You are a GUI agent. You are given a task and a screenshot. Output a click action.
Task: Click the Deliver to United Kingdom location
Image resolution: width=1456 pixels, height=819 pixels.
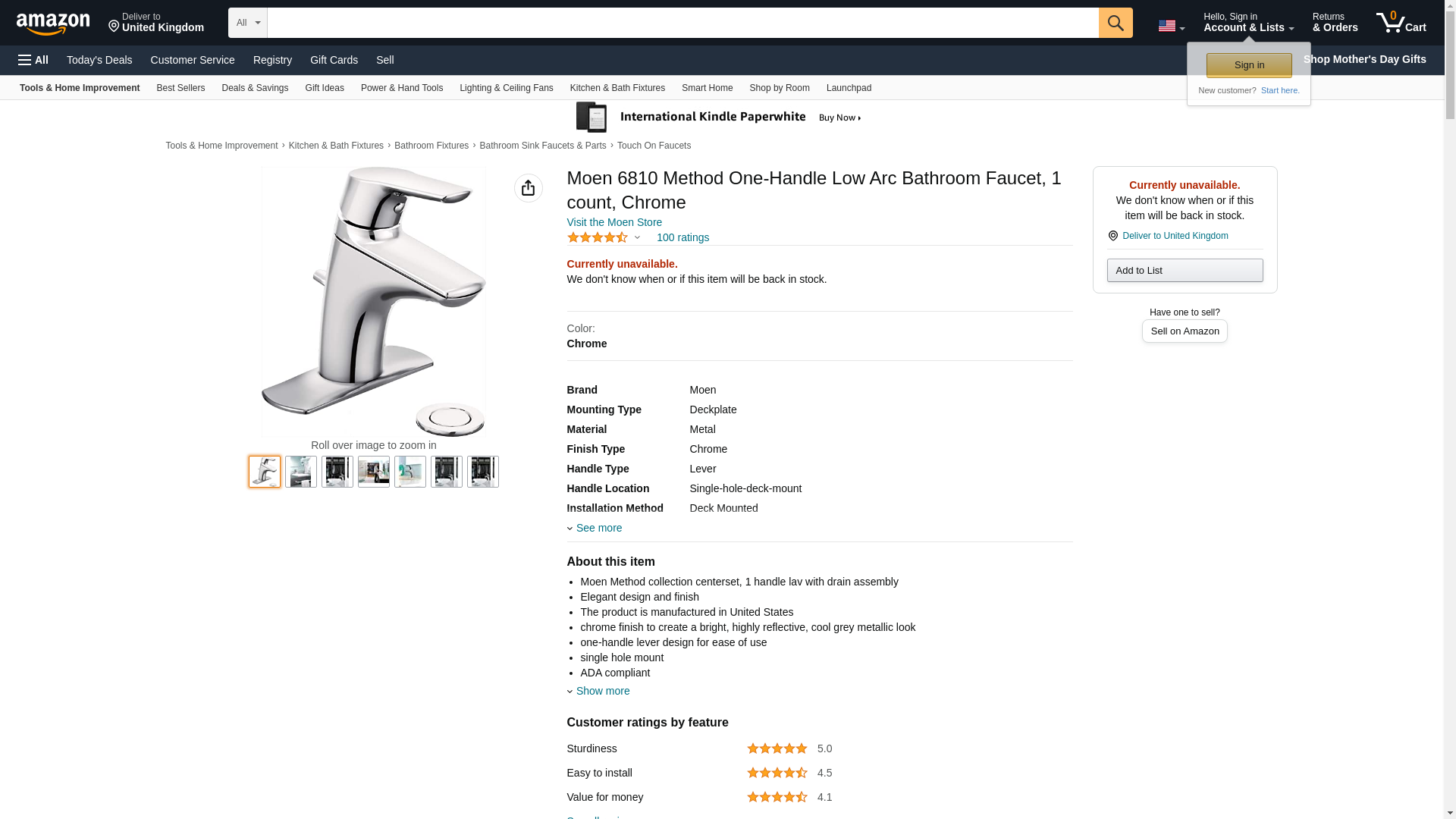pyautogui.click(x=155, y=23)
